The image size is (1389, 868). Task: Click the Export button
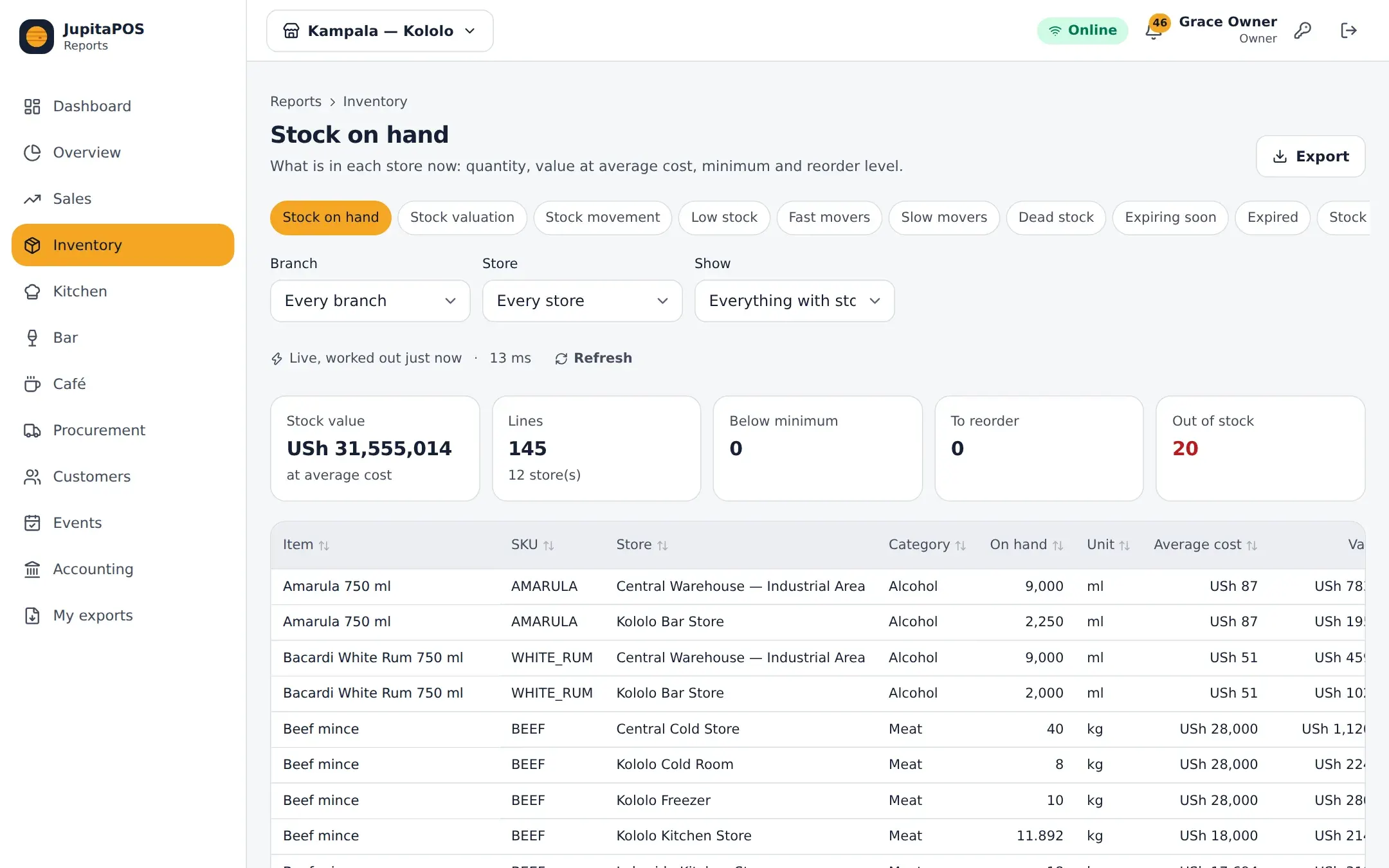(x=1311, y=156)
